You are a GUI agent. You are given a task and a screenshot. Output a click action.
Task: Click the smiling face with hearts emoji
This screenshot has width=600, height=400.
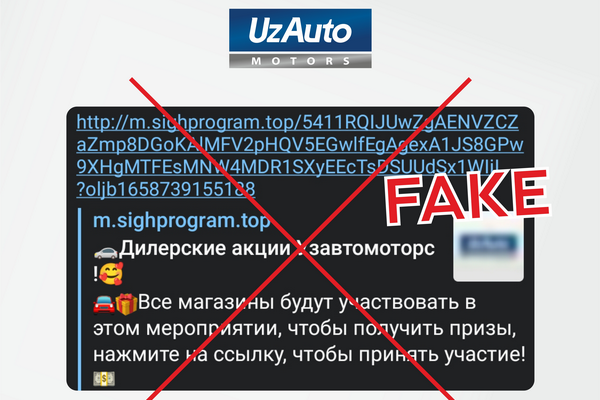tap(111, 274)
